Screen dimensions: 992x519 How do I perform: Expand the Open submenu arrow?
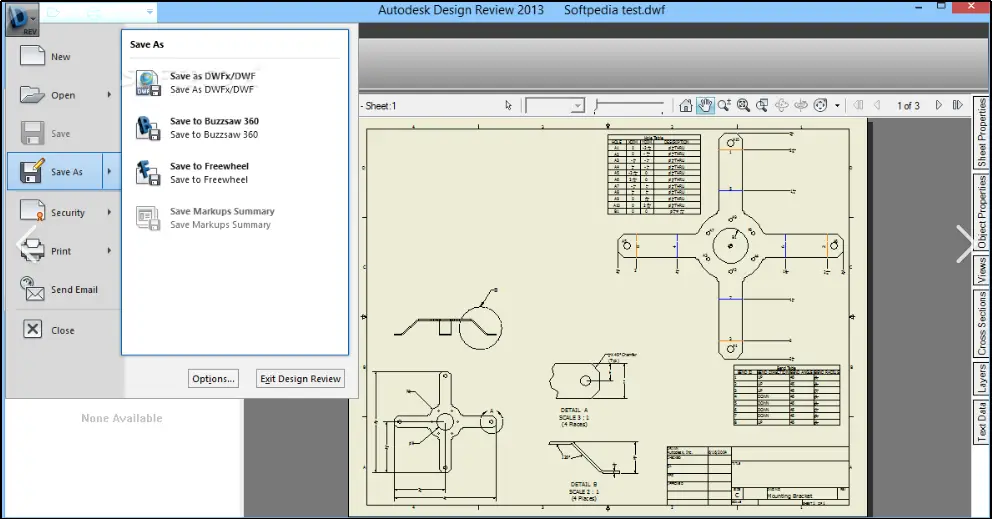tap(109, 95)
